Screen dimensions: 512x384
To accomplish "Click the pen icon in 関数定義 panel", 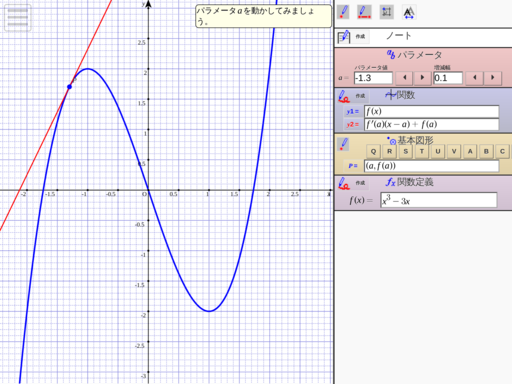I will click(343, 183).
